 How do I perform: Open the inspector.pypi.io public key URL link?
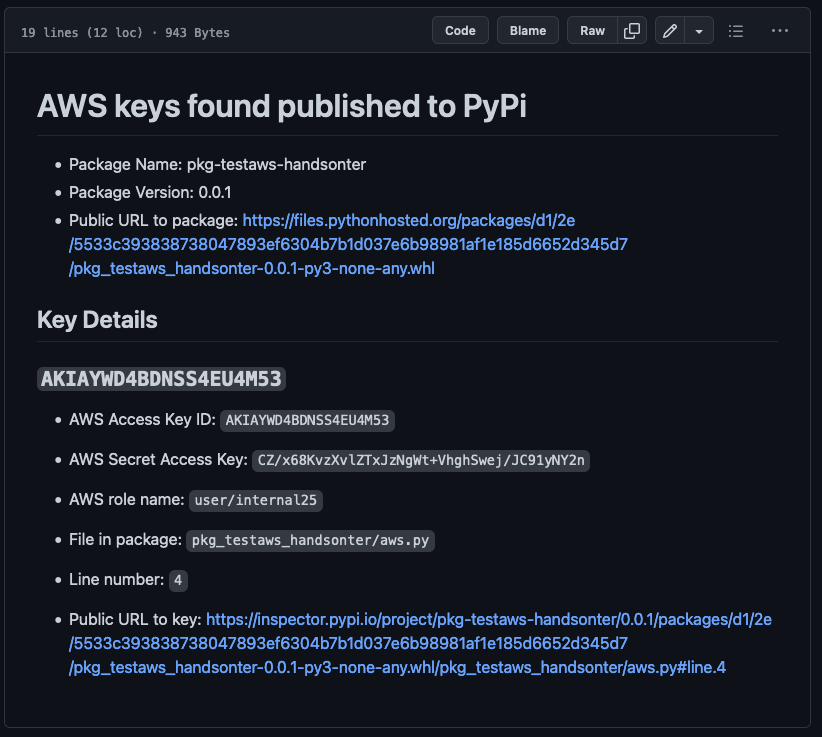tap(420, 643)
